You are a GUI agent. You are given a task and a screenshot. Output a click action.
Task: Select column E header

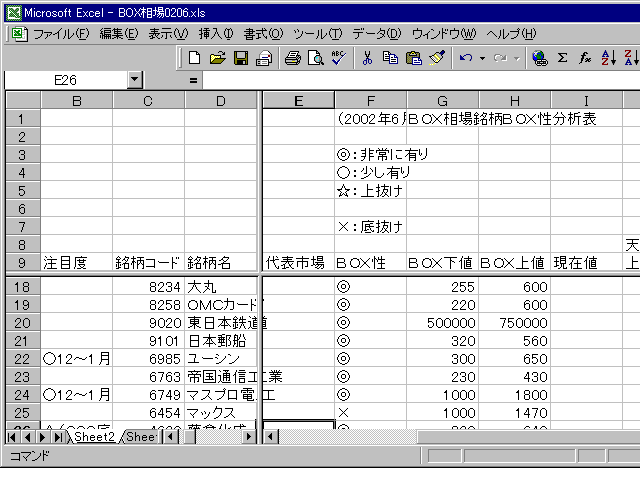[x=298, y=100]
